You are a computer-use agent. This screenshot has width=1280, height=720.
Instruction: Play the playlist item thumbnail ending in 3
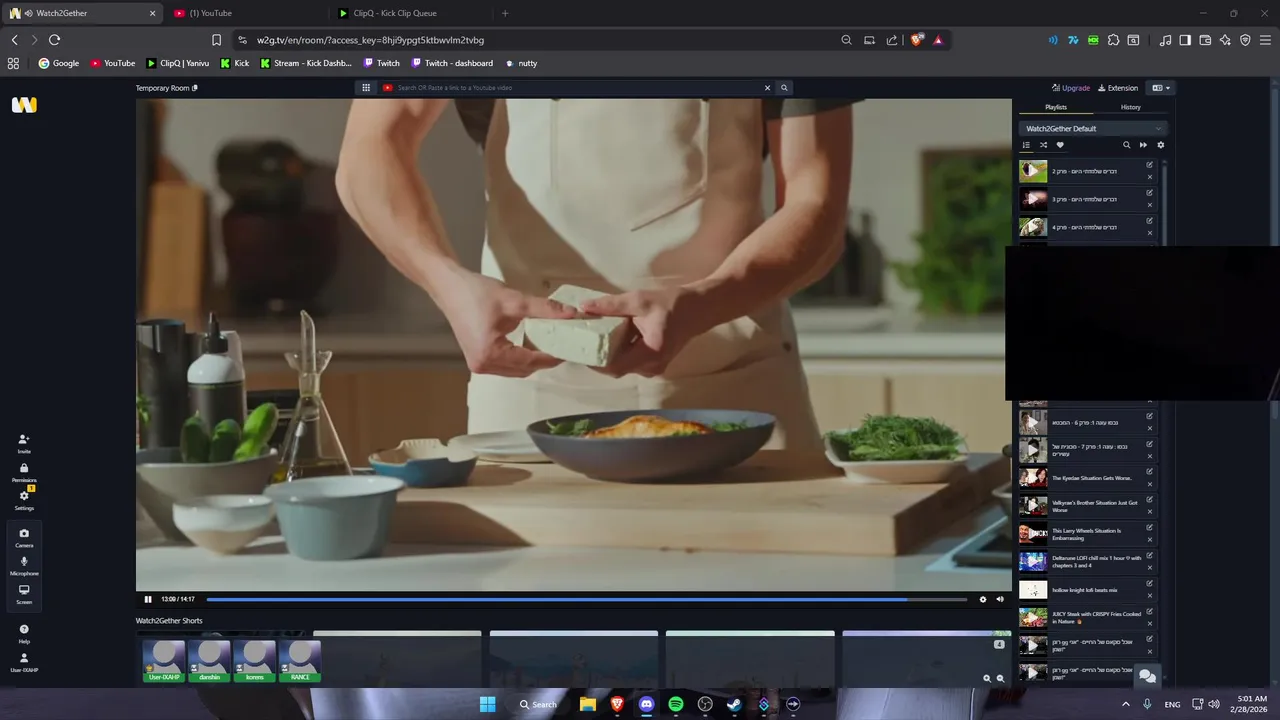tap(1033, 199)
